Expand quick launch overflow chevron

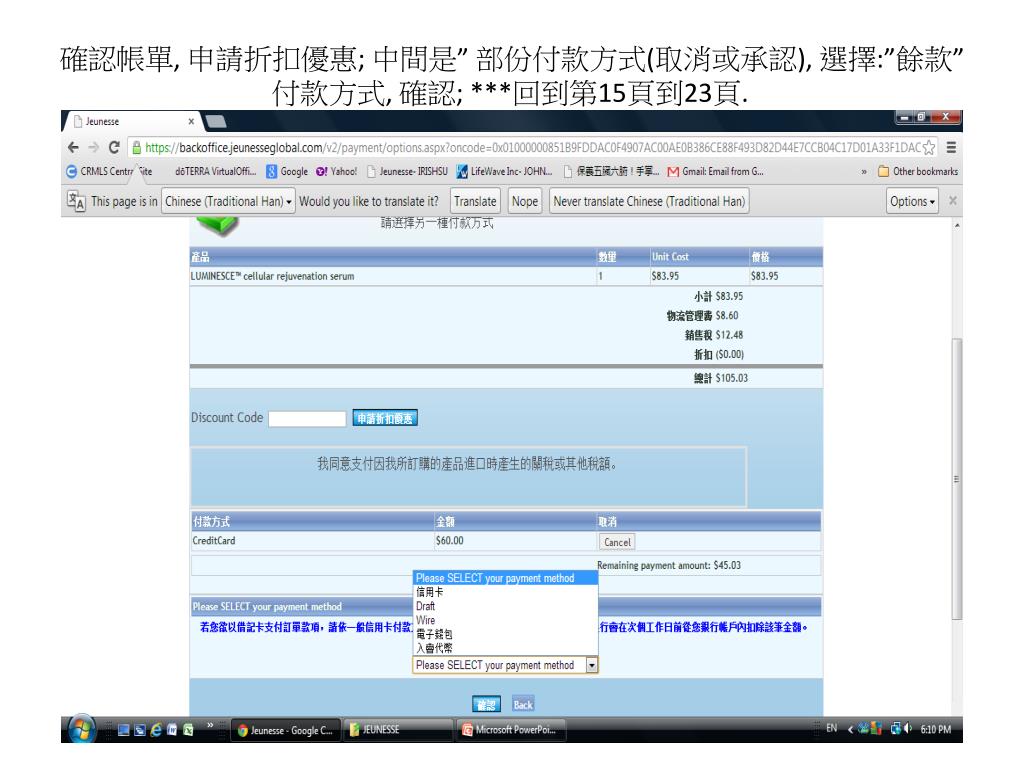coord(210,725)
